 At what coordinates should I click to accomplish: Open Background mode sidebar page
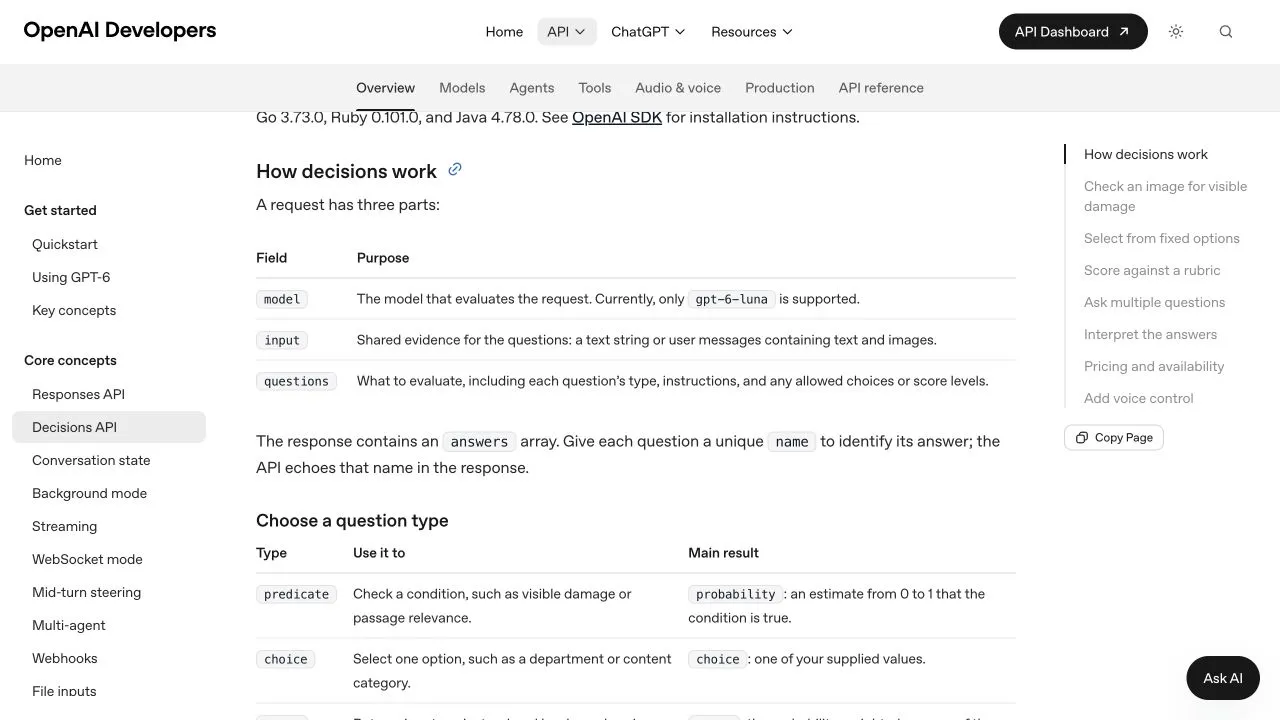pyautogui.click(x=89, y=493)
